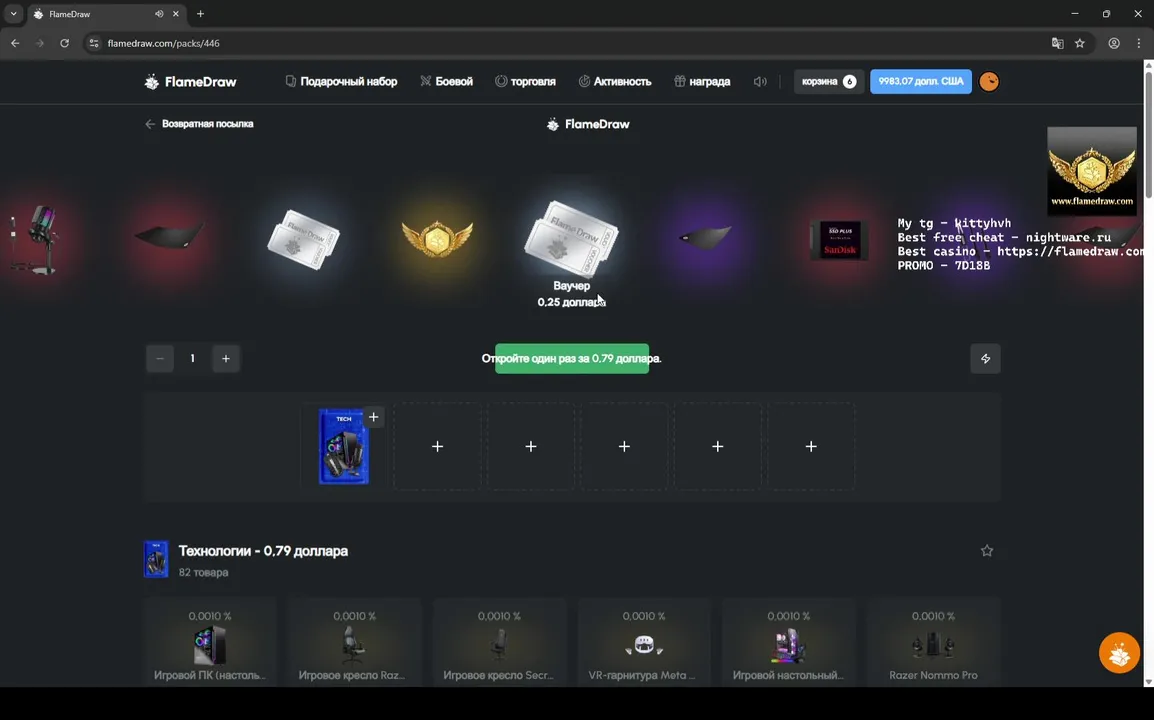Click the 82 товара text
1154x720 pixels.
pos(204,572)
